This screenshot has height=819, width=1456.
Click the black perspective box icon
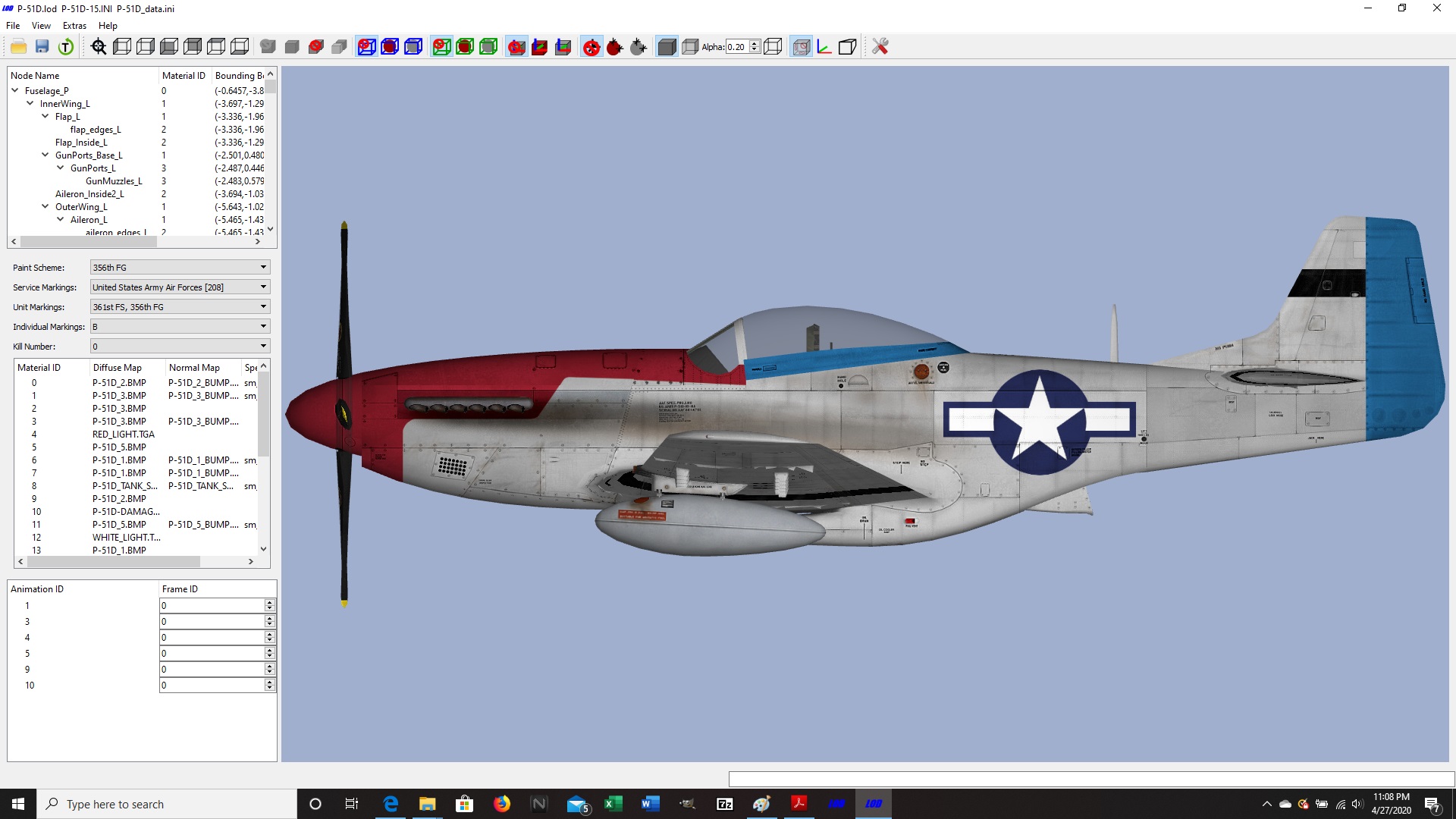click(848, 47)
